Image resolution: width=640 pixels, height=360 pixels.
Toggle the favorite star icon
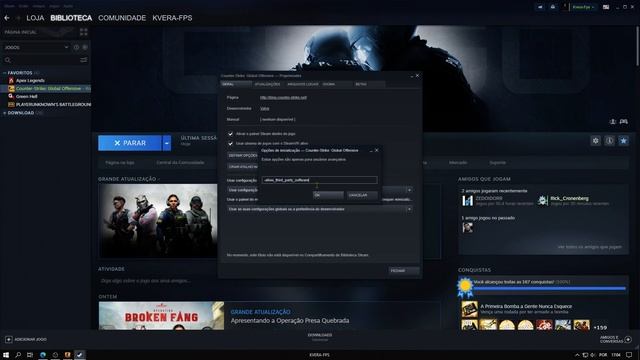coord(623,141)
